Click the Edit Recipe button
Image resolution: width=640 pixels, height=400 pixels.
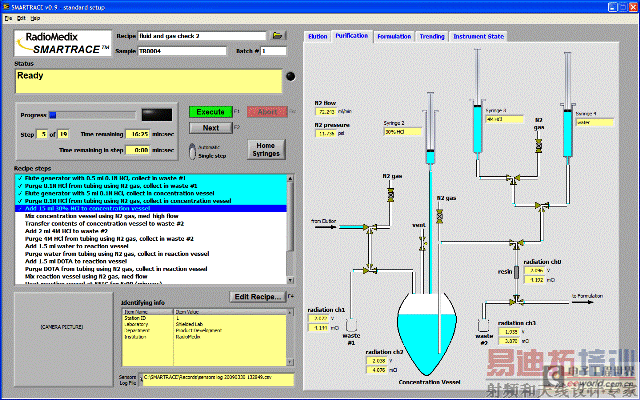[x=258, y=296]
